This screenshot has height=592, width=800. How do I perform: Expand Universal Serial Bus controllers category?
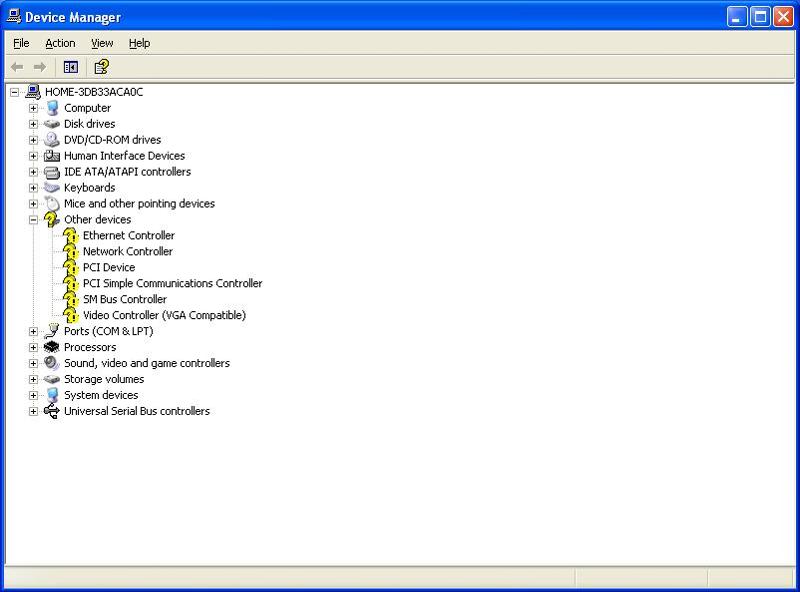[33, 411]
